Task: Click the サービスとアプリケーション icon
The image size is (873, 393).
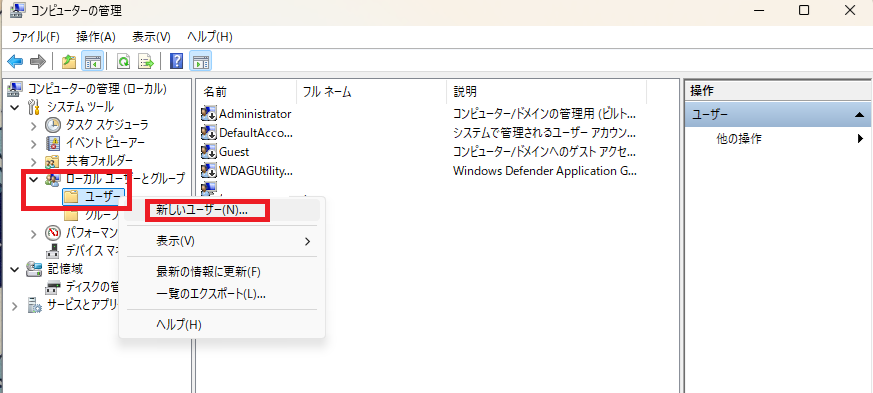Action: (35, 305)
